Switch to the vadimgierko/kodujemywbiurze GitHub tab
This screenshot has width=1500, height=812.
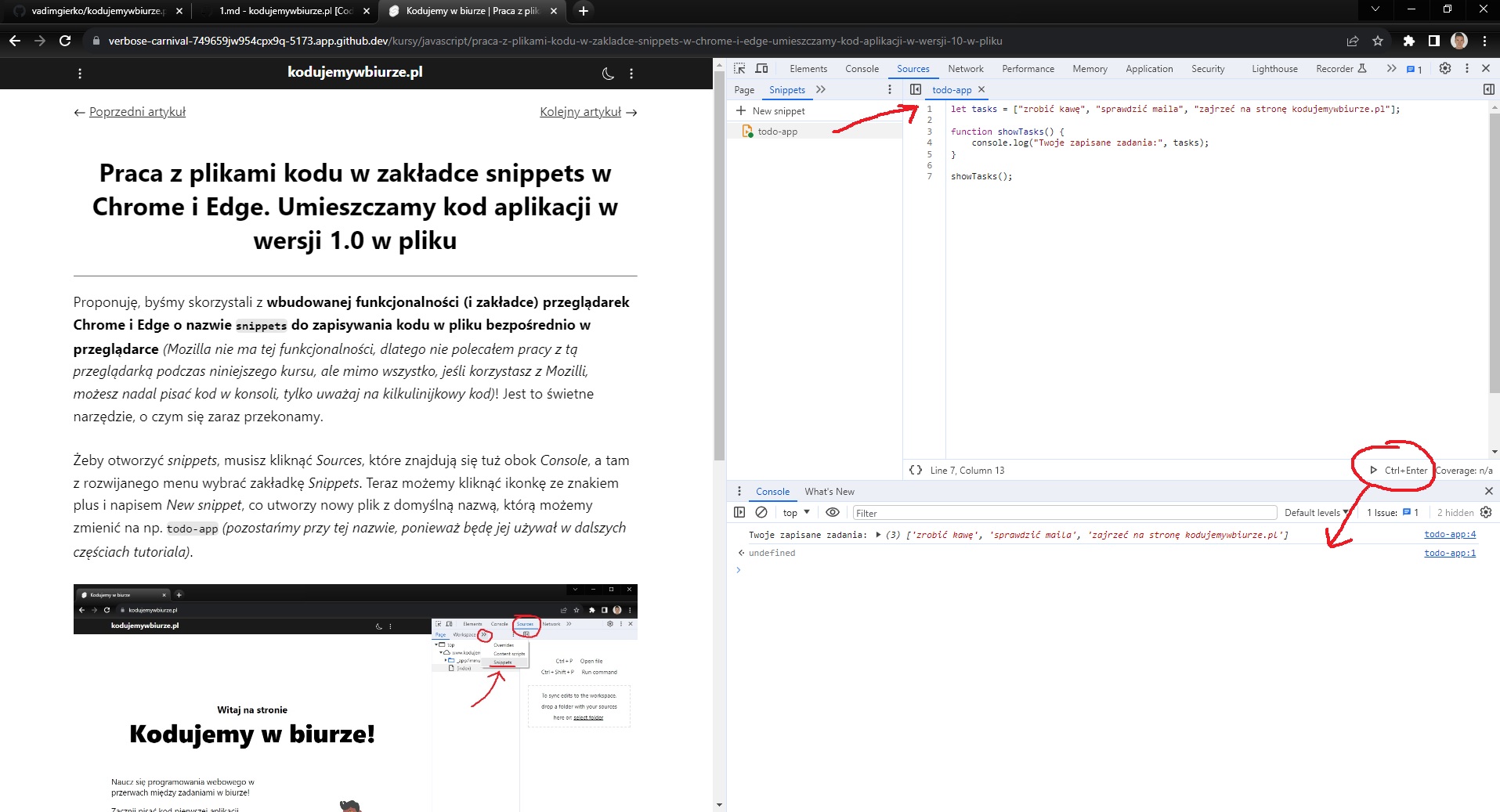coord(97,11)
